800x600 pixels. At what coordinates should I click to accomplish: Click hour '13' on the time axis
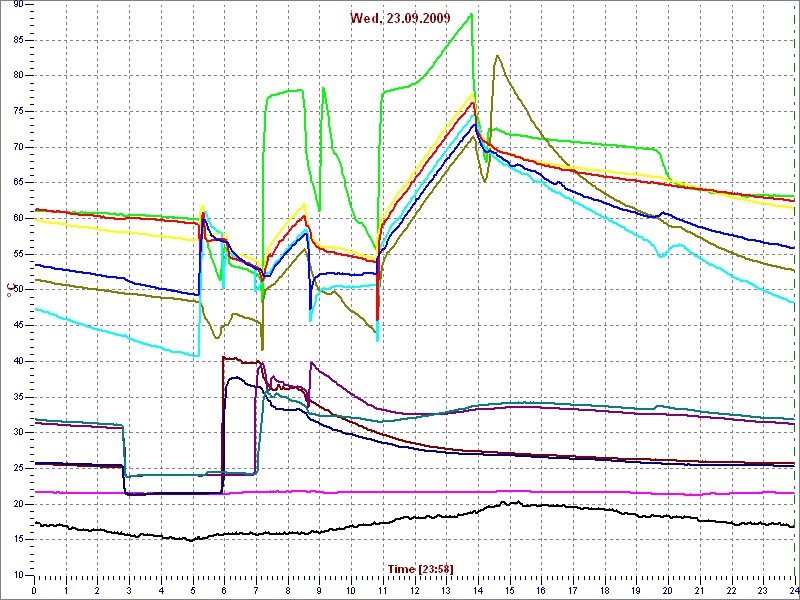pyautogui.click(x=445, y=590)
